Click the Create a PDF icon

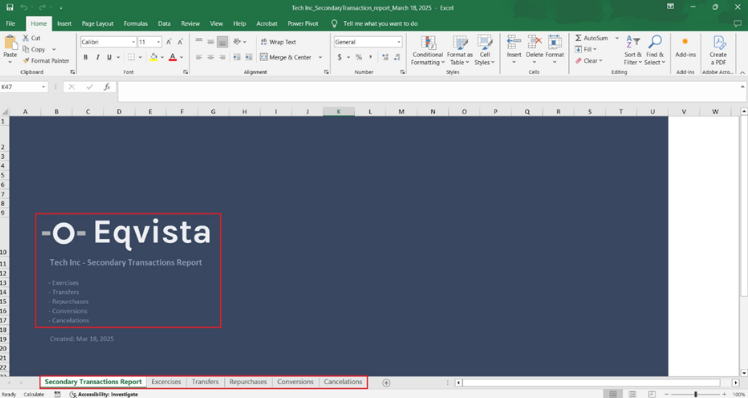click(718, 42)
